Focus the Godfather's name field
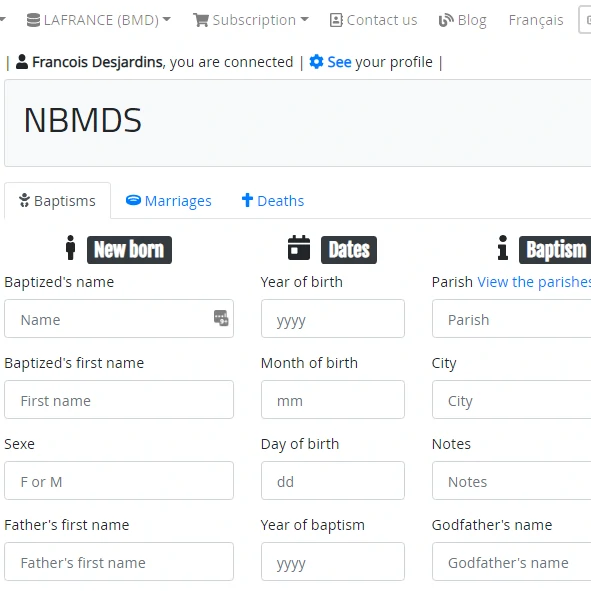The image size is (591, 591). [x=511, y=562]
